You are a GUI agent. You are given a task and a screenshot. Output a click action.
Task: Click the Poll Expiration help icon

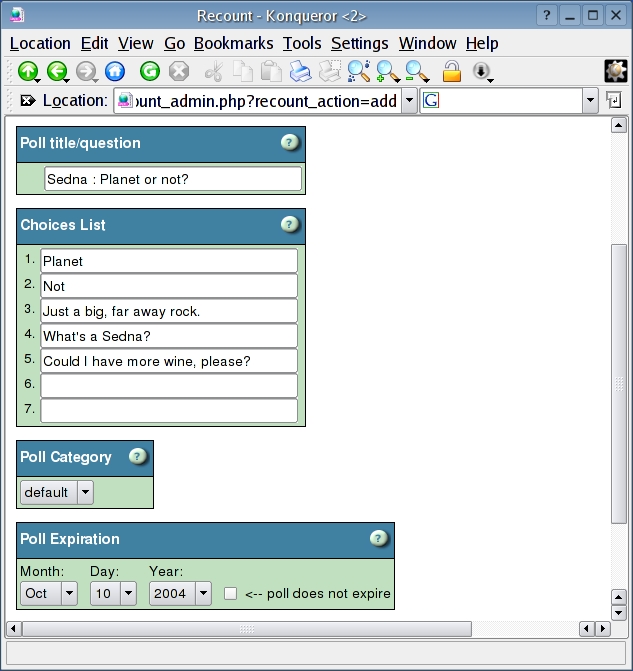pos(378,539)
